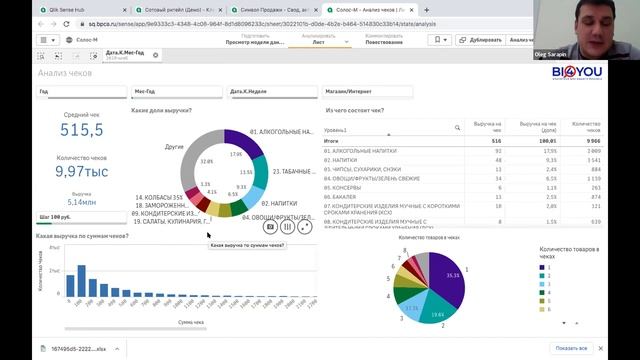640x360 pixels.
Task: Open the bookmarks icon dropdown
Action: tap(440, 40)
